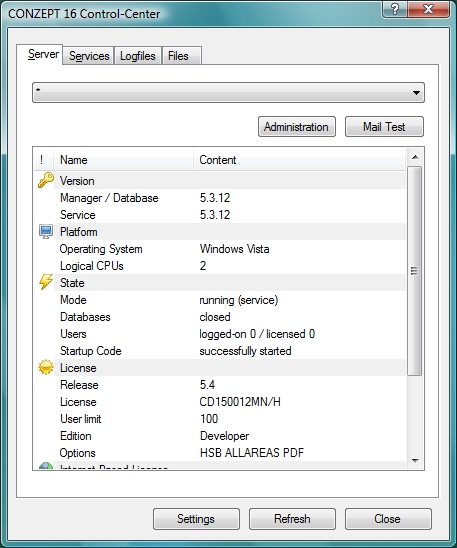Screen dimensions: 457x548
Task: Click the lightning bolt icon beside State
Action: tap(46, 282)
